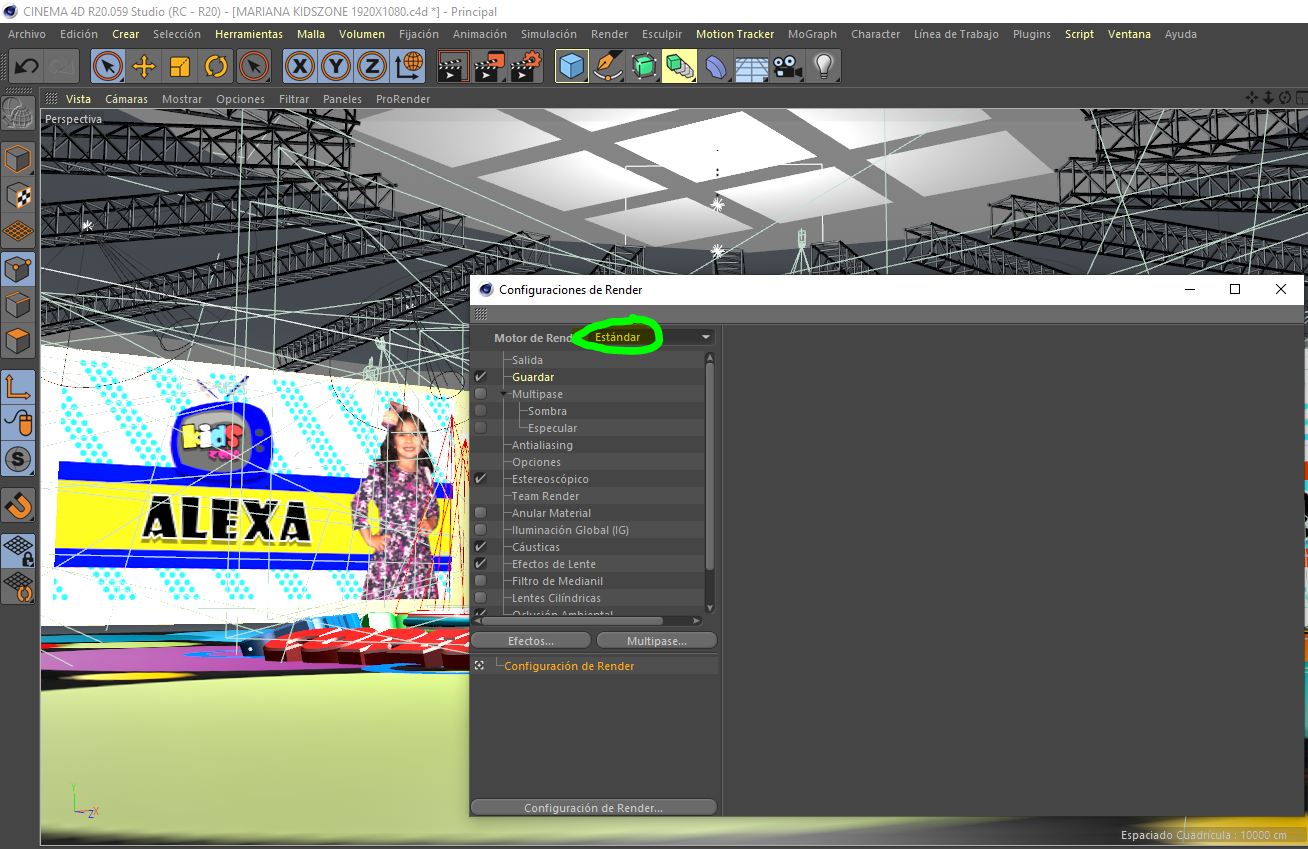Collapse the Multipase tree node
Image resolution: width=1308 pixels, height=849 pixels.
(504, 394)
